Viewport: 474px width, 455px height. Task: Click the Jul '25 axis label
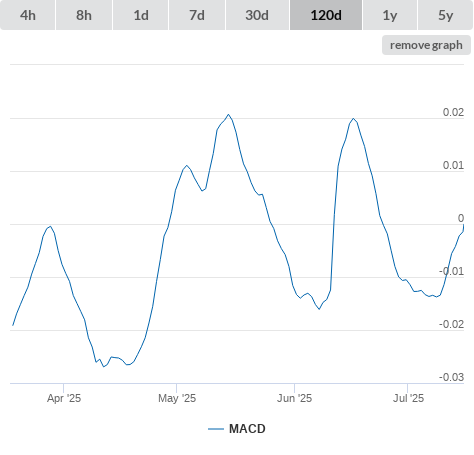pyautogui.click(x=408, y=398)
